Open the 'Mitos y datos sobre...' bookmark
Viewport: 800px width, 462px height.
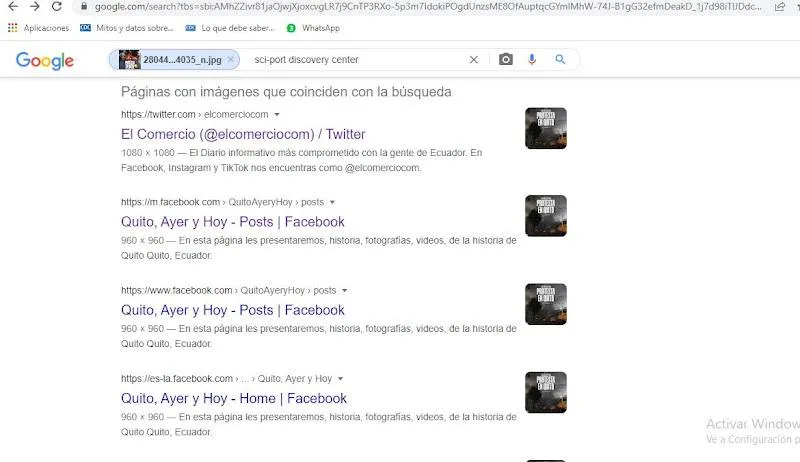pyautogui.click(x=127, y=28)
